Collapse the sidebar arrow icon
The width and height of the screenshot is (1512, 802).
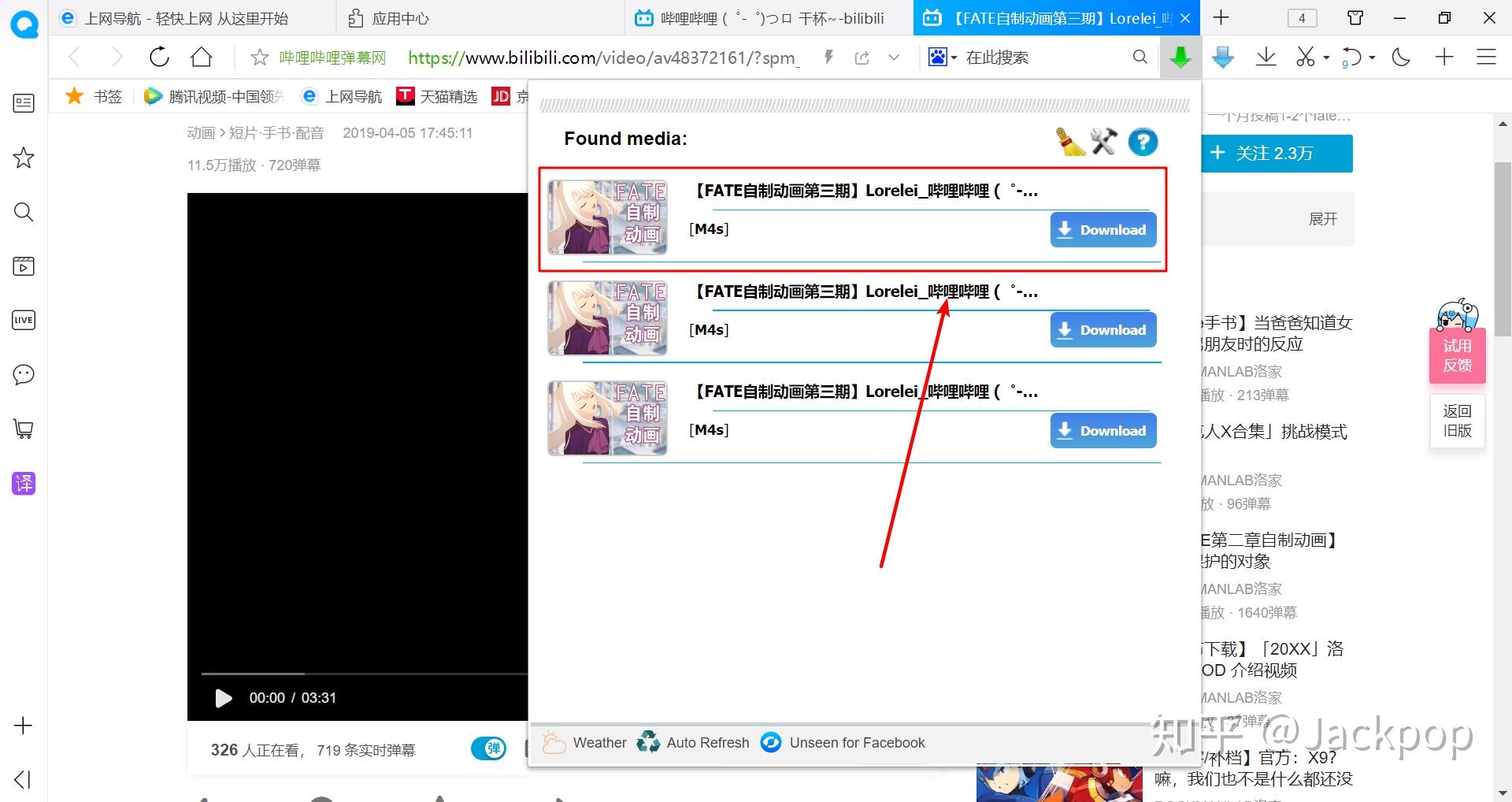pos(23,779)
